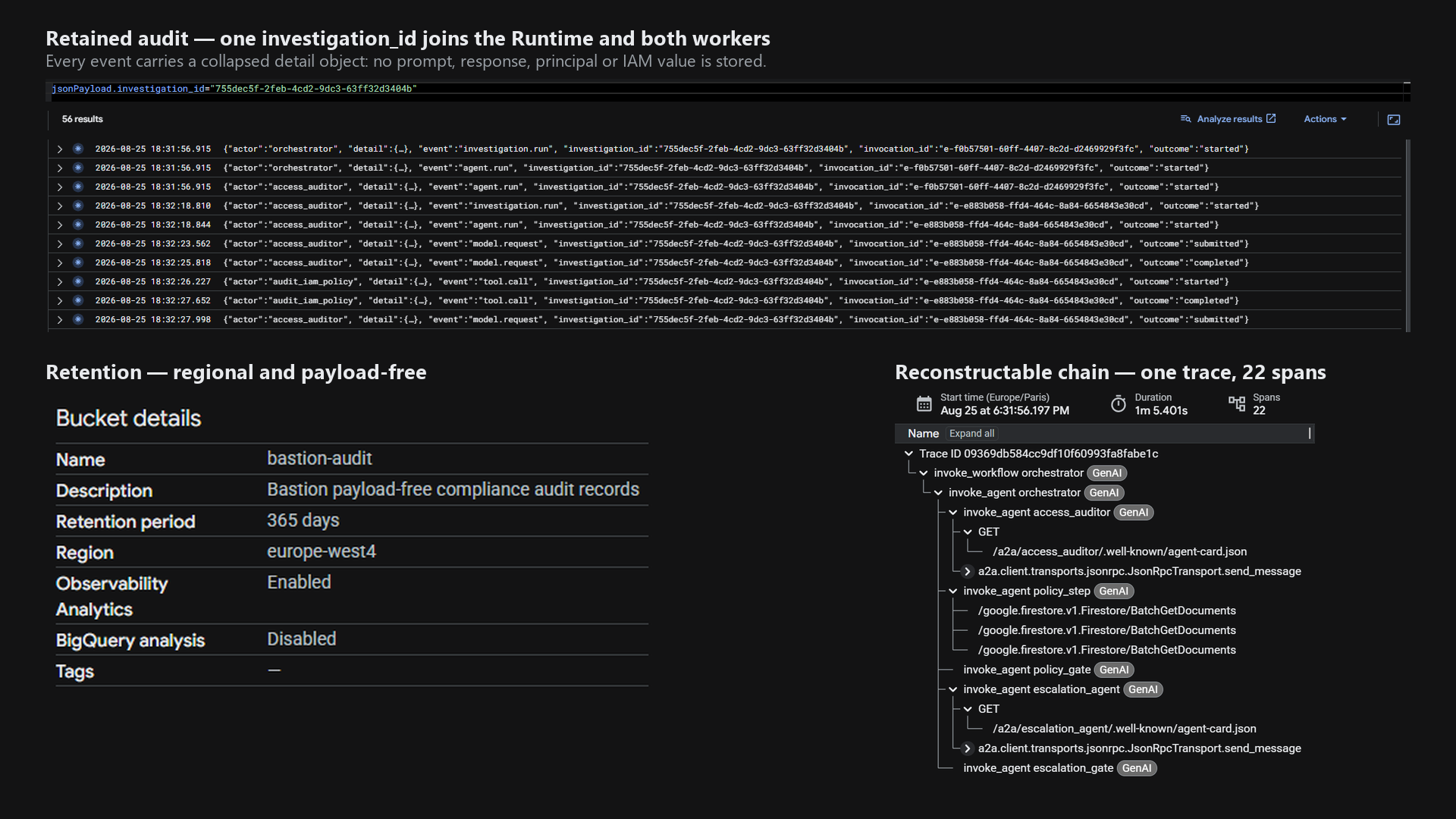The height and width of the screenshot is (819, 1456).
Task: Click the 1m 5.401s duration value
Action: (1161, 411)
